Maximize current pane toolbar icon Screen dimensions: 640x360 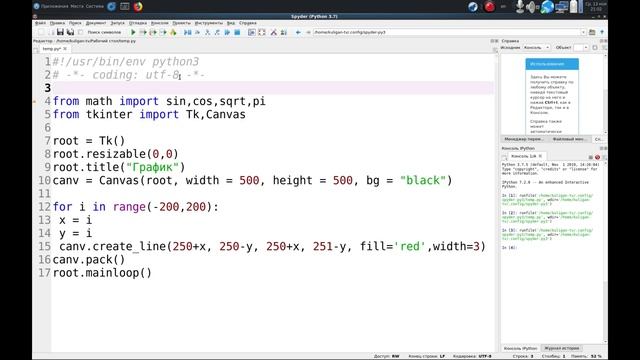coord(252,32)
